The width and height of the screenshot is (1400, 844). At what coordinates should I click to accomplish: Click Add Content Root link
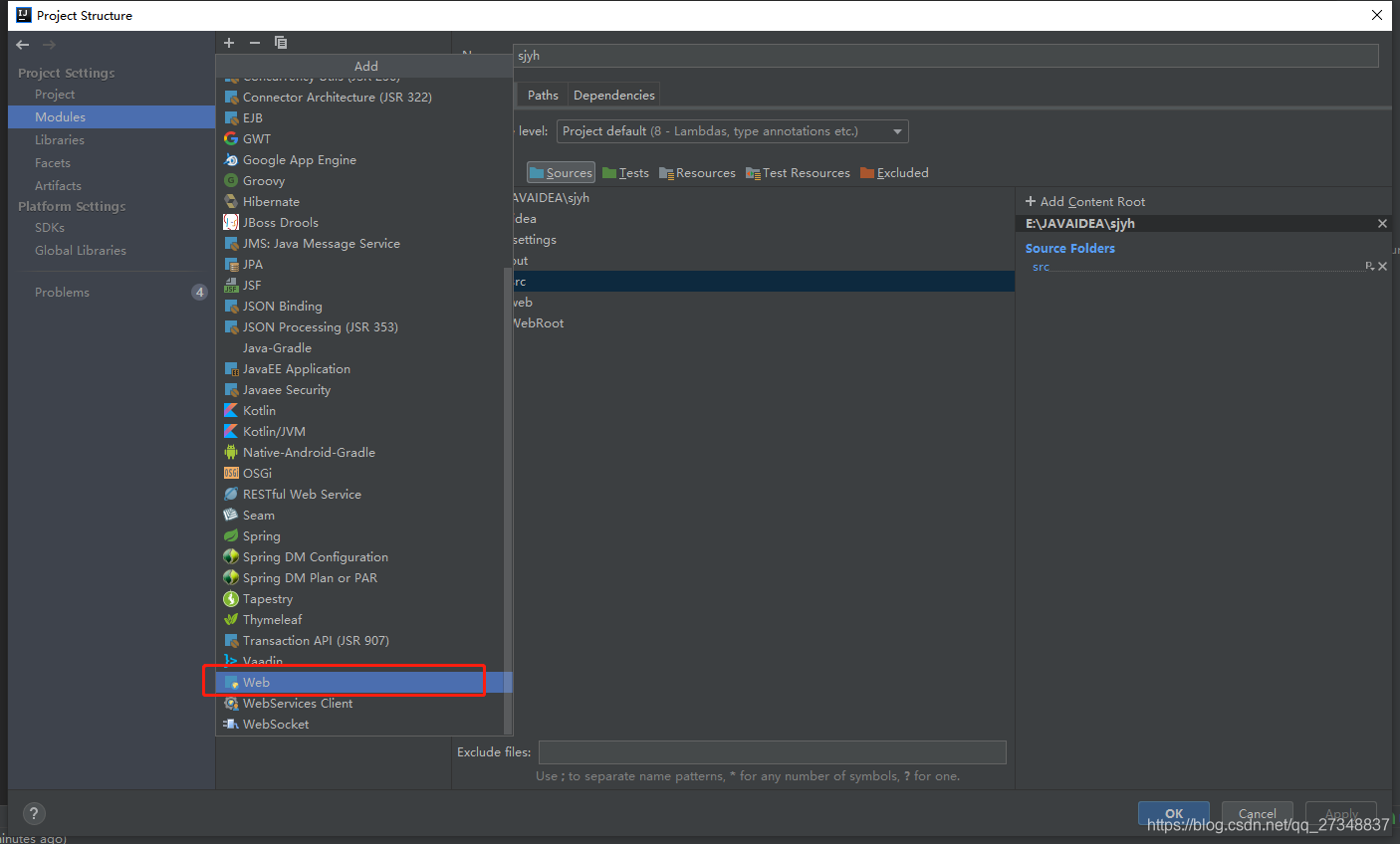(1085, 201)
